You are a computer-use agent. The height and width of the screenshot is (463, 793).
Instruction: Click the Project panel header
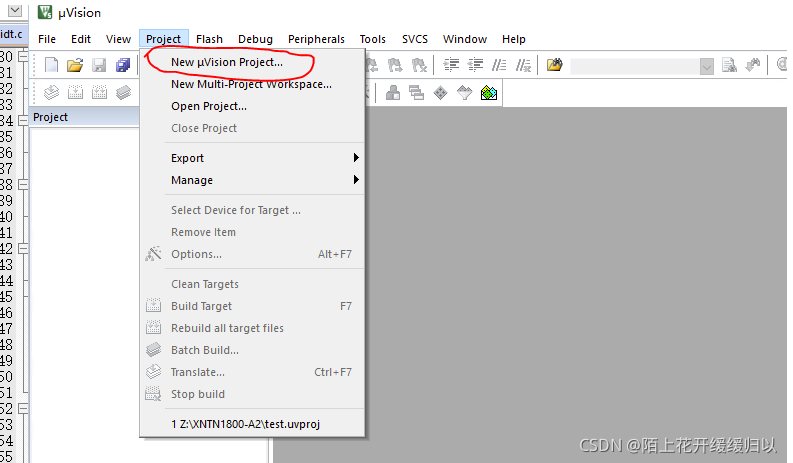coord(85,117)
